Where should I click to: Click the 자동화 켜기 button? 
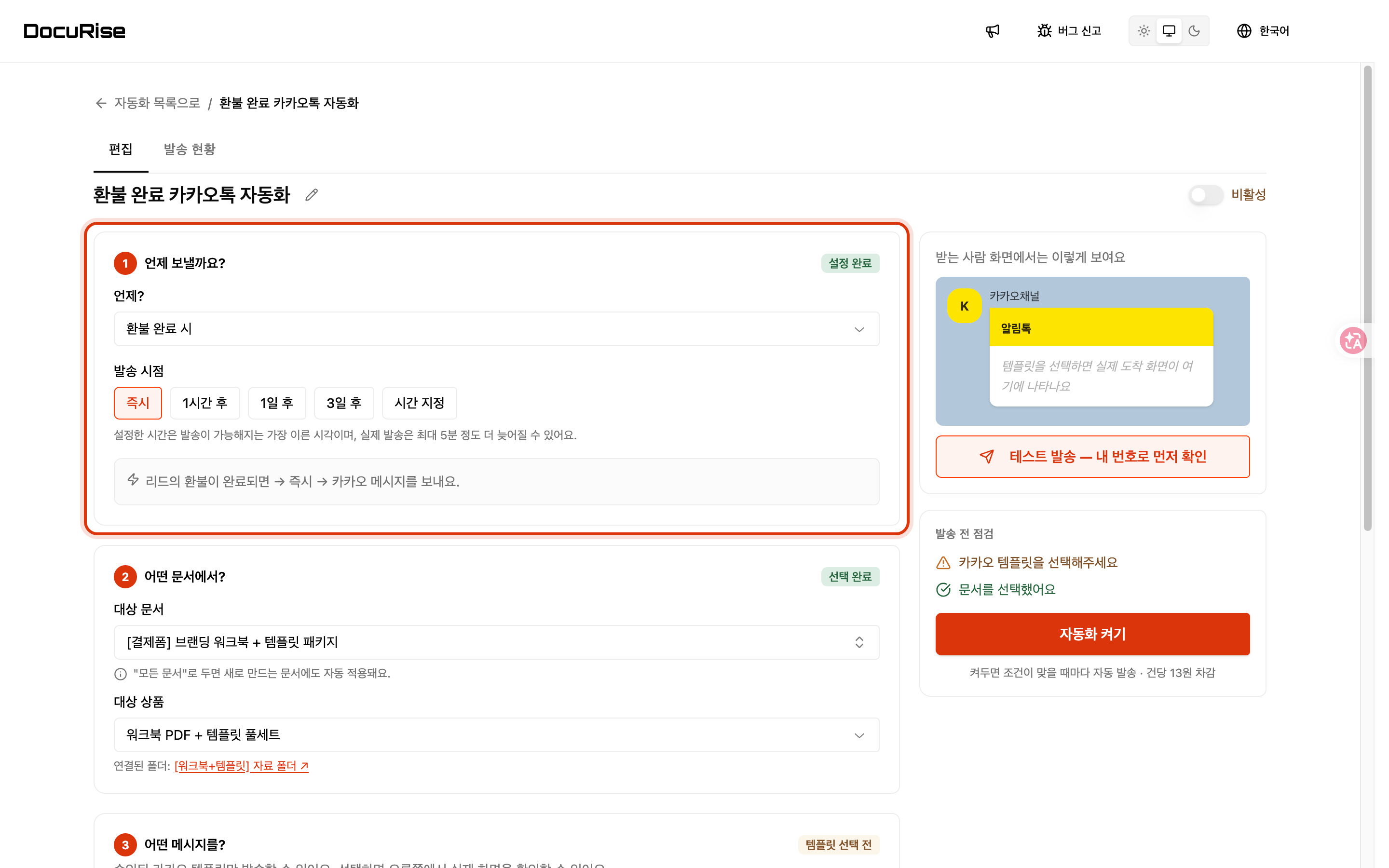click(1092, 634)
